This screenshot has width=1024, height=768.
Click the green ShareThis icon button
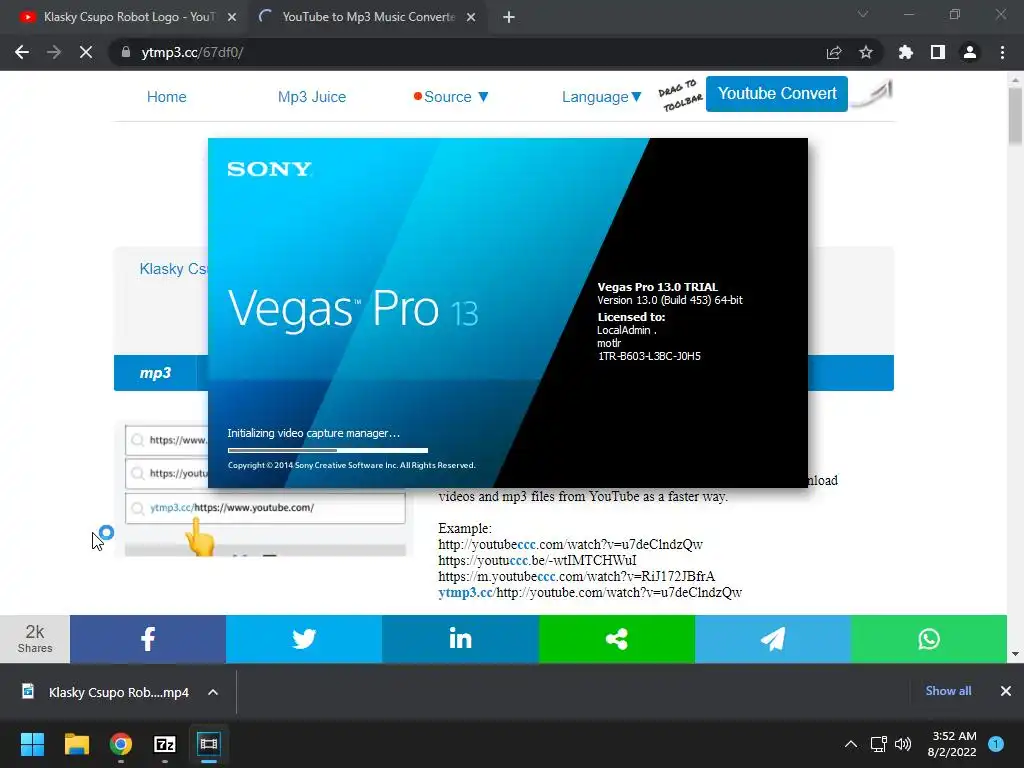616,639
